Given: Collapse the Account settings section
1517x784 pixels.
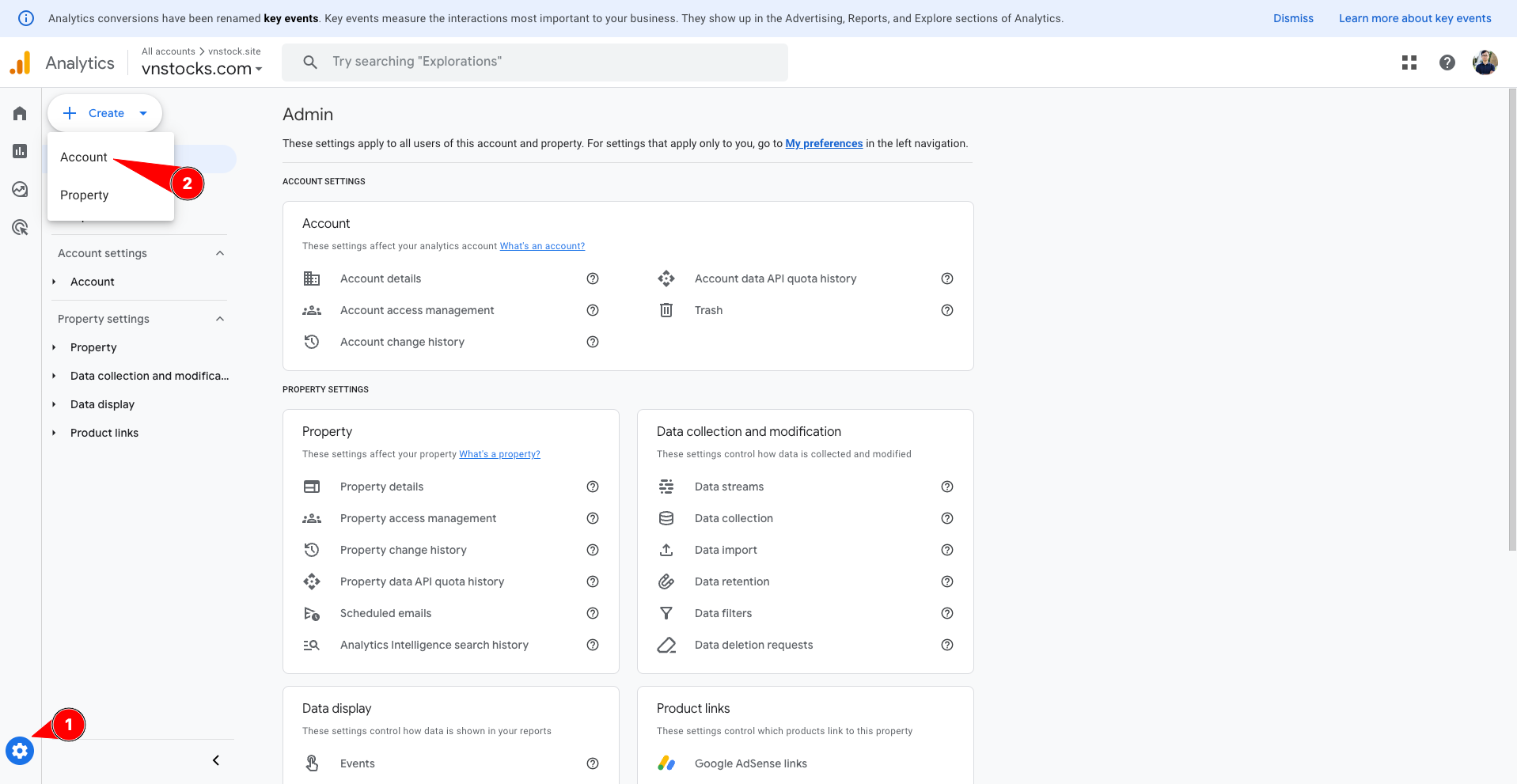Looking at the screenshot, I should (x=220, y=253).
